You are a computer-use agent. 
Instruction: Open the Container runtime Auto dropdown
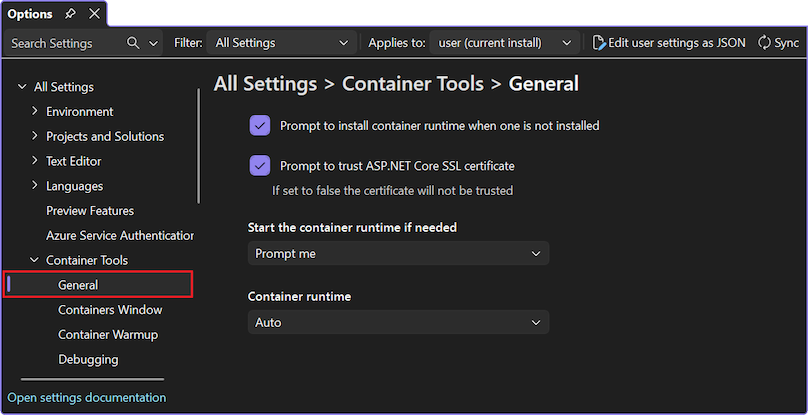398,323
